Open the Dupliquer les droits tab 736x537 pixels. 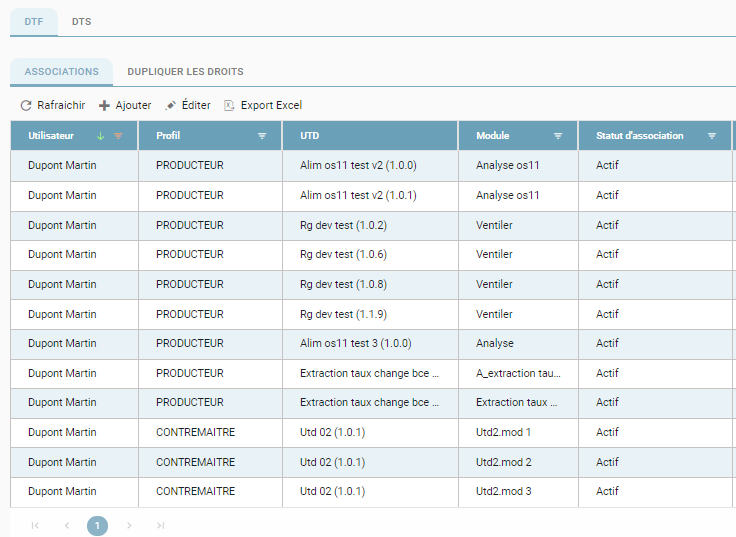click(x=185, y=72)
